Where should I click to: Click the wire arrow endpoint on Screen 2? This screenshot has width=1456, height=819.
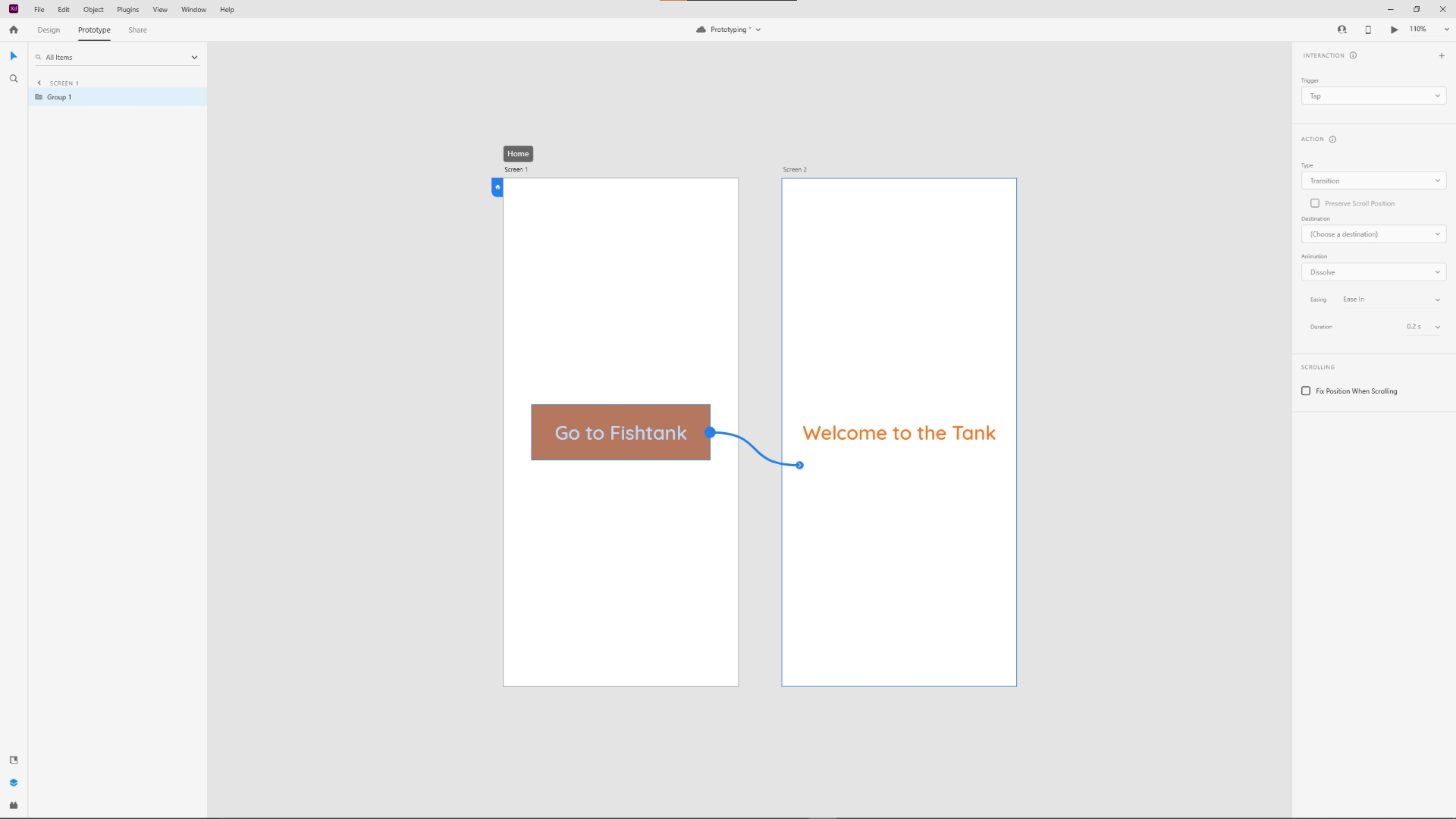pyautogui.click(x=799, y=465)
